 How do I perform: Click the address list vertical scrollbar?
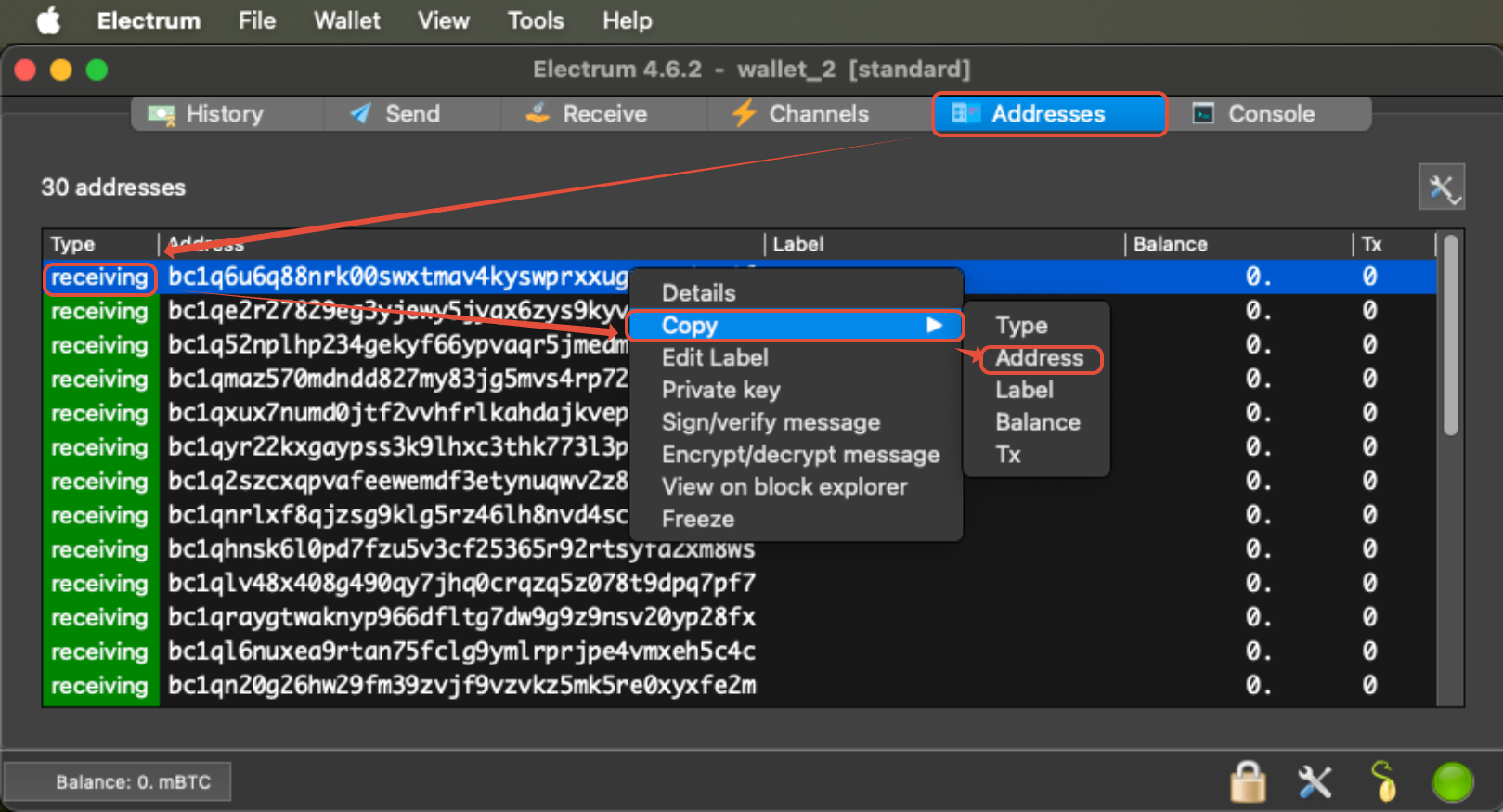[1451, 335]
